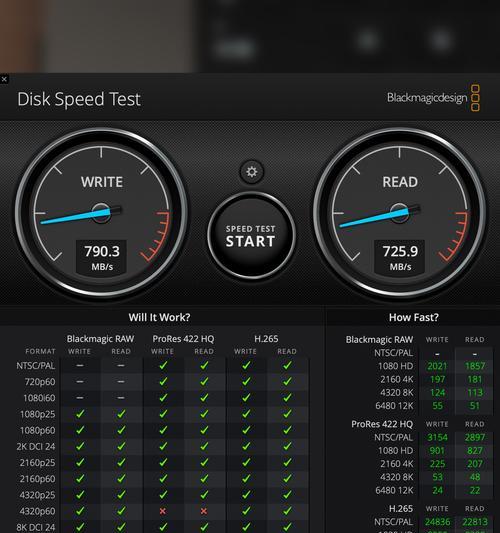The image size is (500, 533).
Task: Click the READ speed gauge
Action: [x=399, y=214]
